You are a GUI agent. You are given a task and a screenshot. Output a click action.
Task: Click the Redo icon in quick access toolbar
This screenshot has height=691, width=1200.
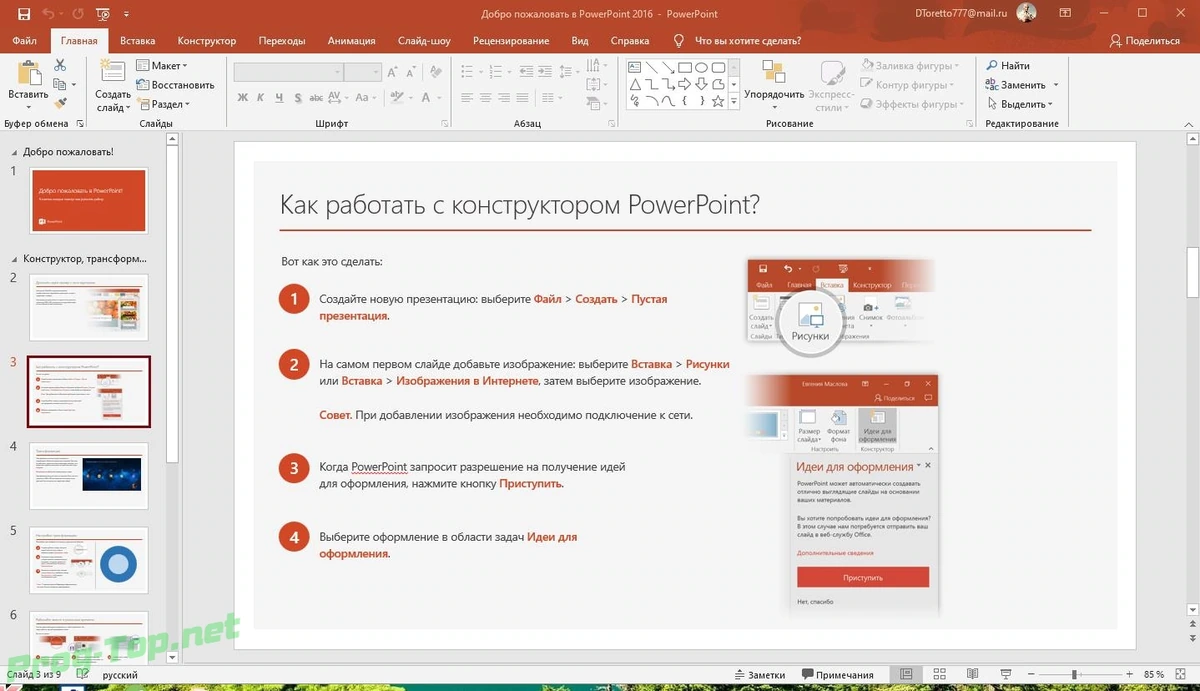click(x=78, y=14)
